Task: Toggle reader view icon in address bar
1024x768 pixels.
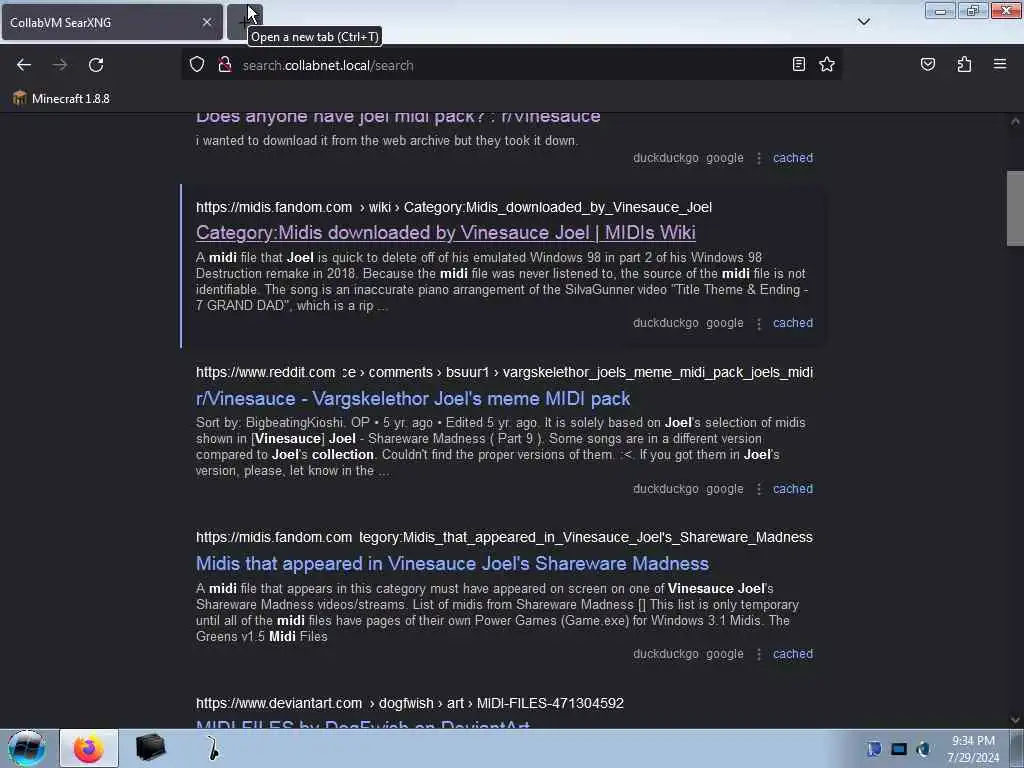Action: (x=798, y=64)
